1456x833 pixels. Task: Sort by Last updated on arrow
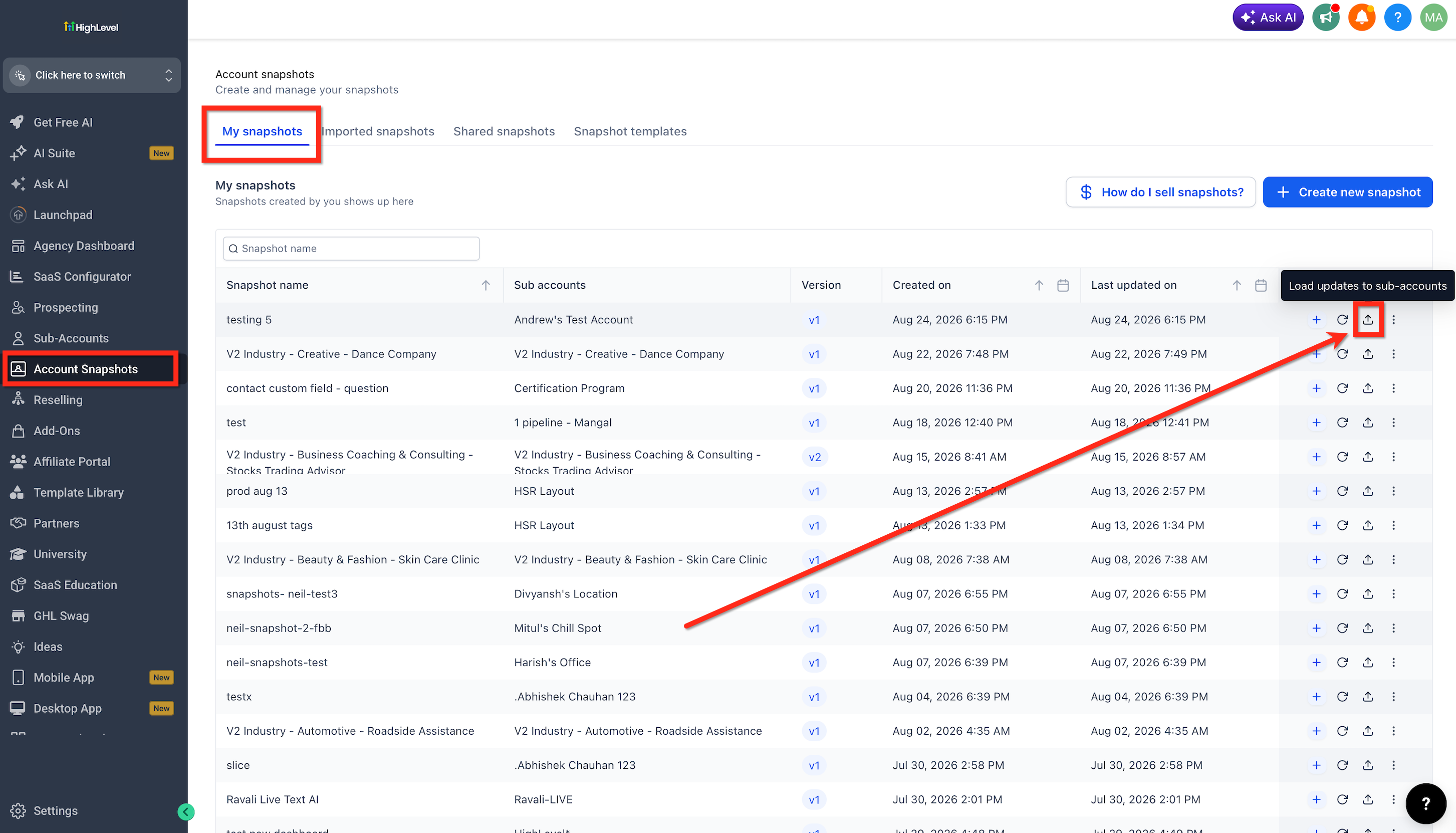[x=1237, y=286]
